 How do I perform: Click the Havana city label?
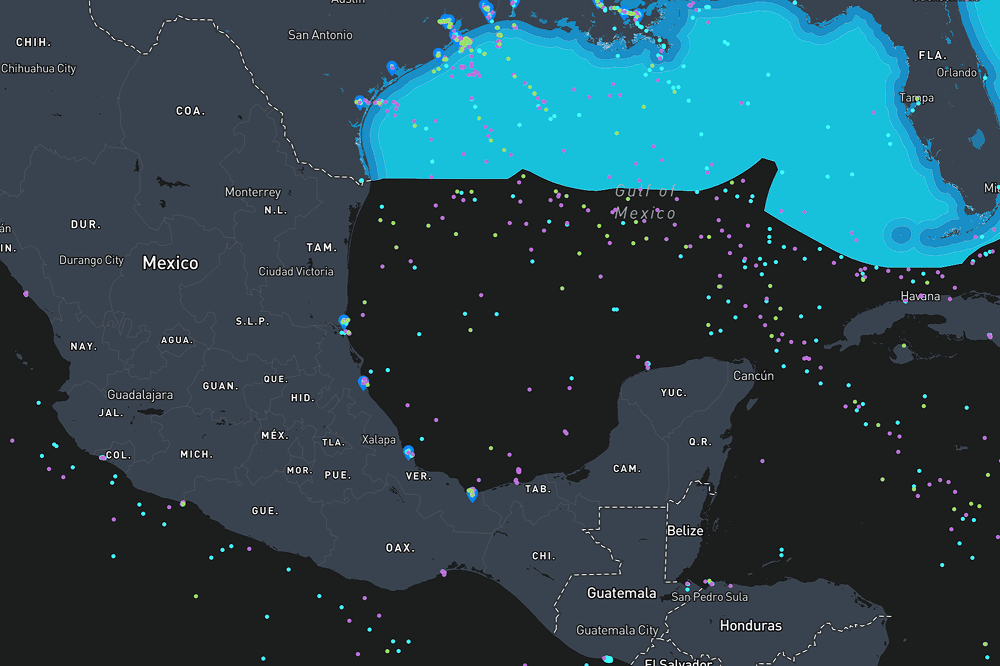[920, 296]
